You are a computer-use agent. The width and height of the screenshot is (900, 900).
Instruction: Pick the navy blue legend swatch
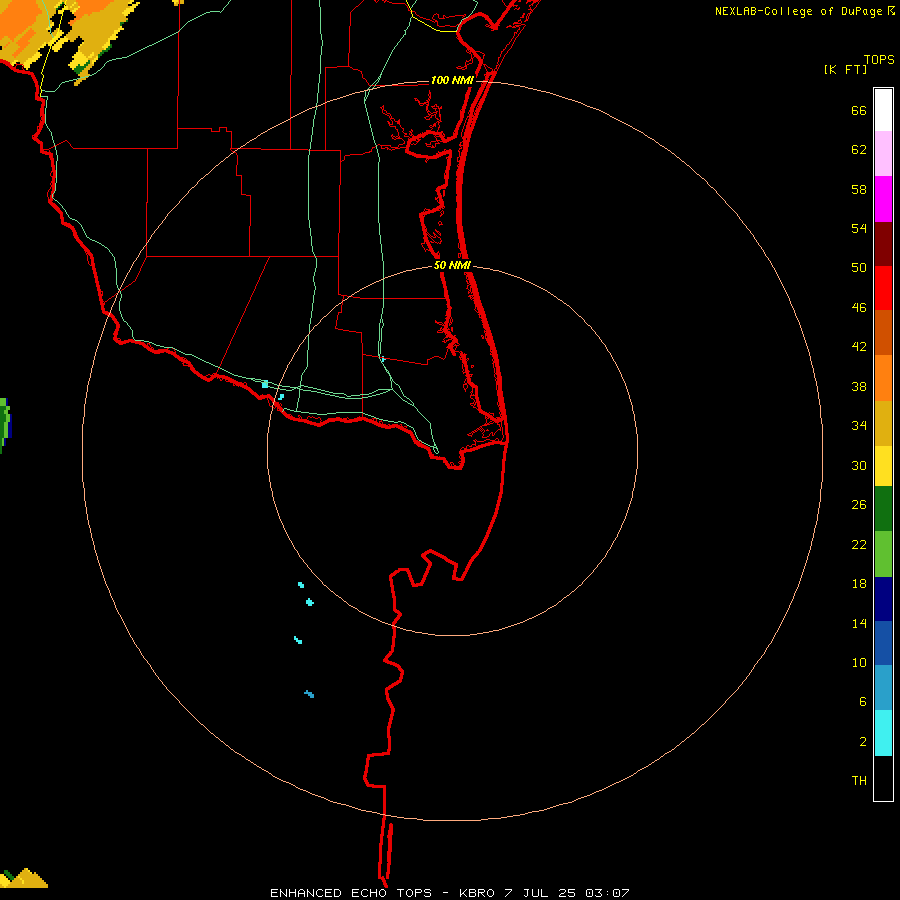883,599
